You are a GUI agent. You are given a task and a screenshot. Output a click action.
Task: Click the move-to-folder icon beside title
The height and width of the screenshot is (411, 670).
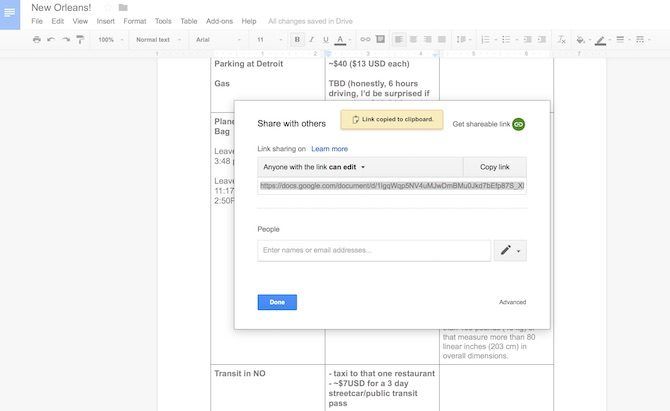coord(123,7)
